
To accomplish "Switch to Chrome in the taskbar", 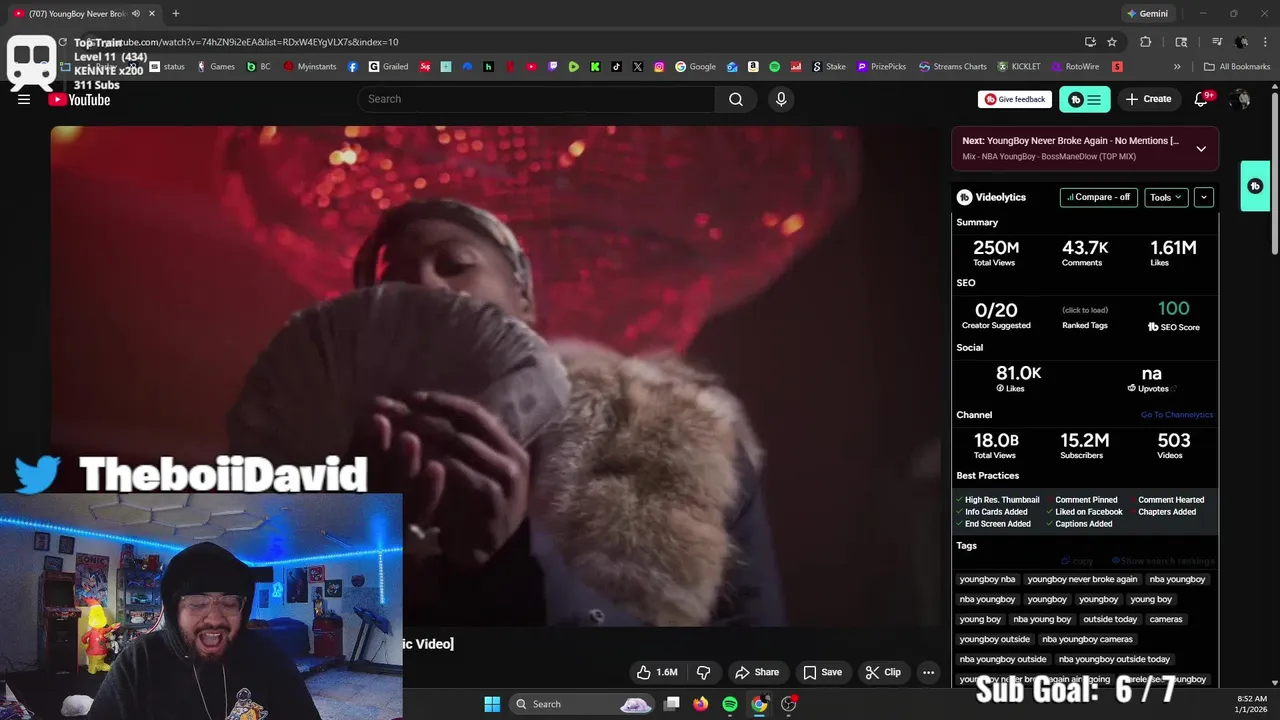I will click(759, 704).
